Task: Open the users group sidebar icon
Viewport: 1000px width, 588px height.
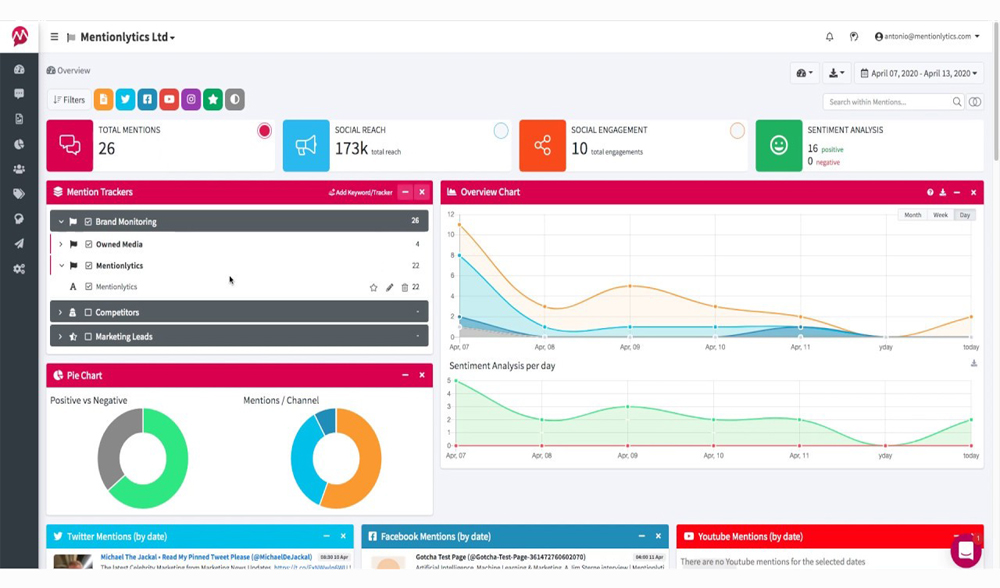Action: 19,169
